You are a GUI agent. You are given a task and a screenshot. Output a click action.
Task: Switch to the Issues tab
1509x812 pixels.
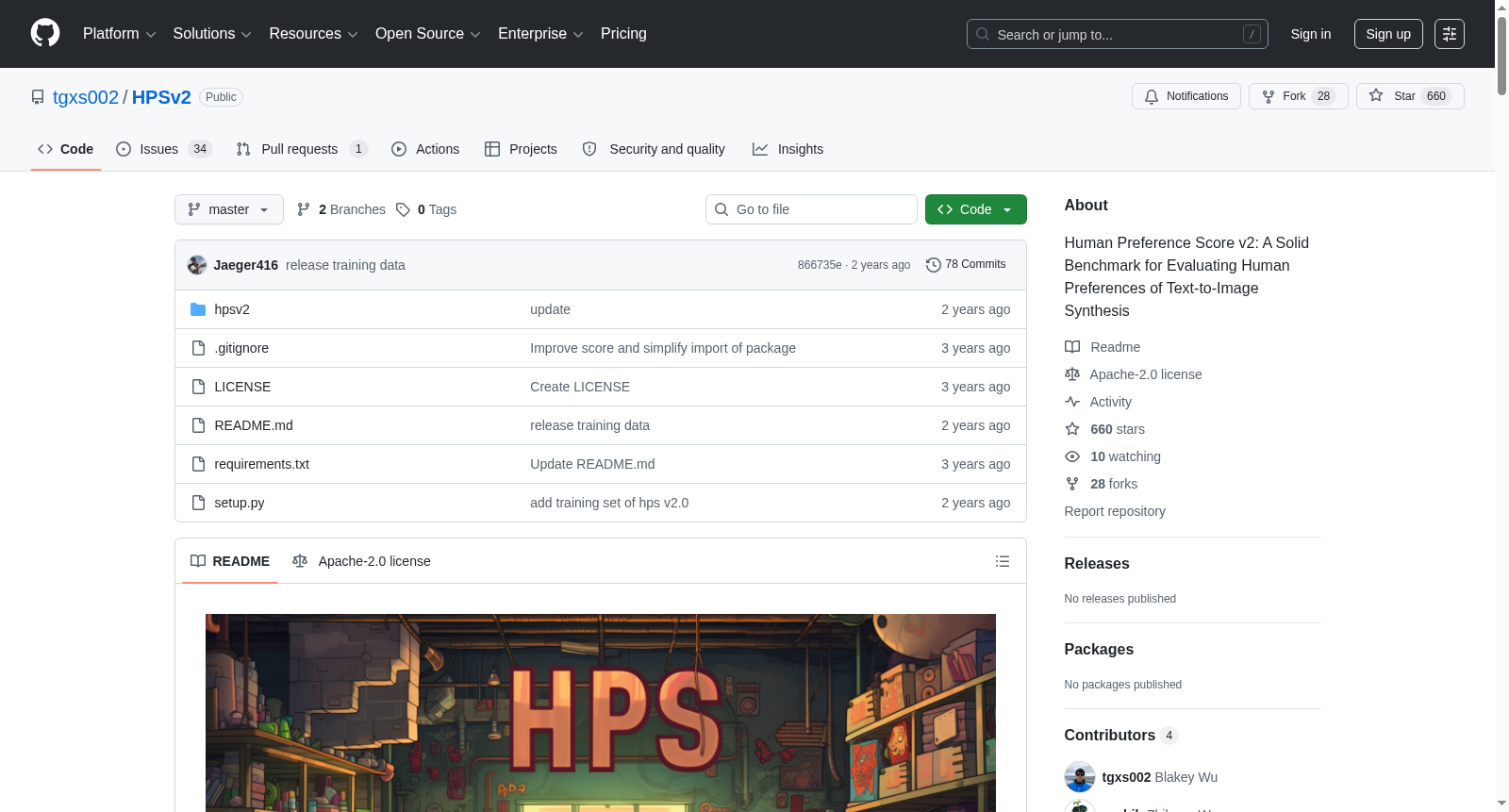tap(163, 149)
